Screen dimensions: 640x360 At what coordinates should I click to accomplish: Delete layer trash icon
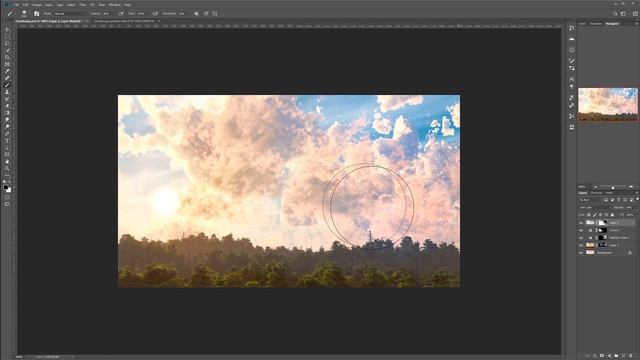click(x=631, y=356)
